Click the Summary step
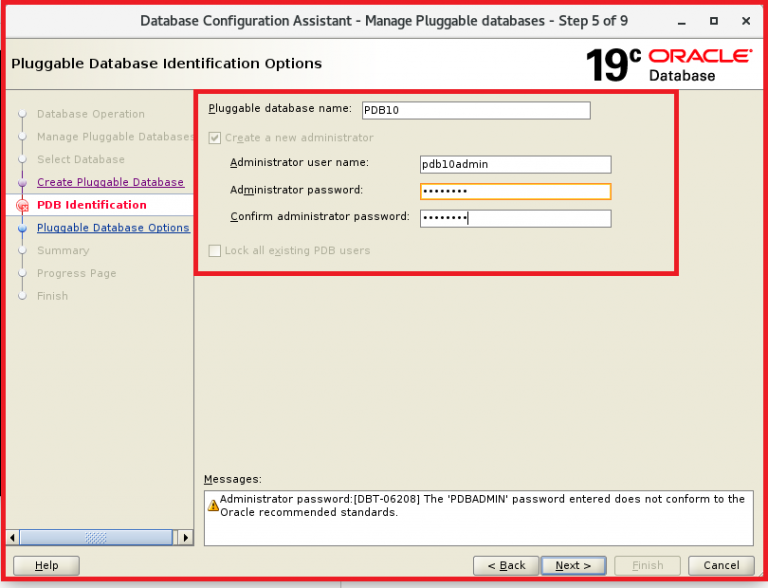 [63, 250]
